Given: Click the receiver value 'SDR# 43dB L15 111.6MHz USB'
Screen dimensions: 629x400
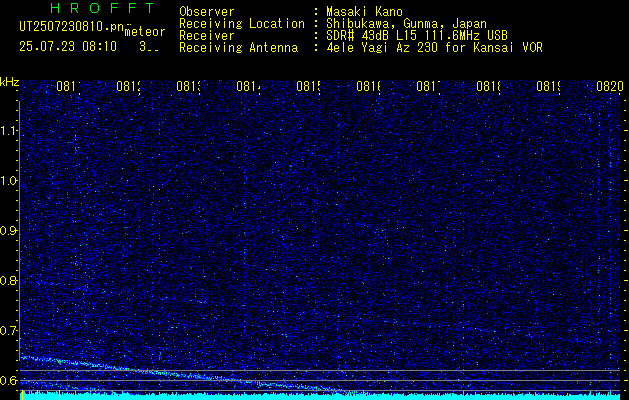Looking at the screenshot, I should tap(417, 36).
